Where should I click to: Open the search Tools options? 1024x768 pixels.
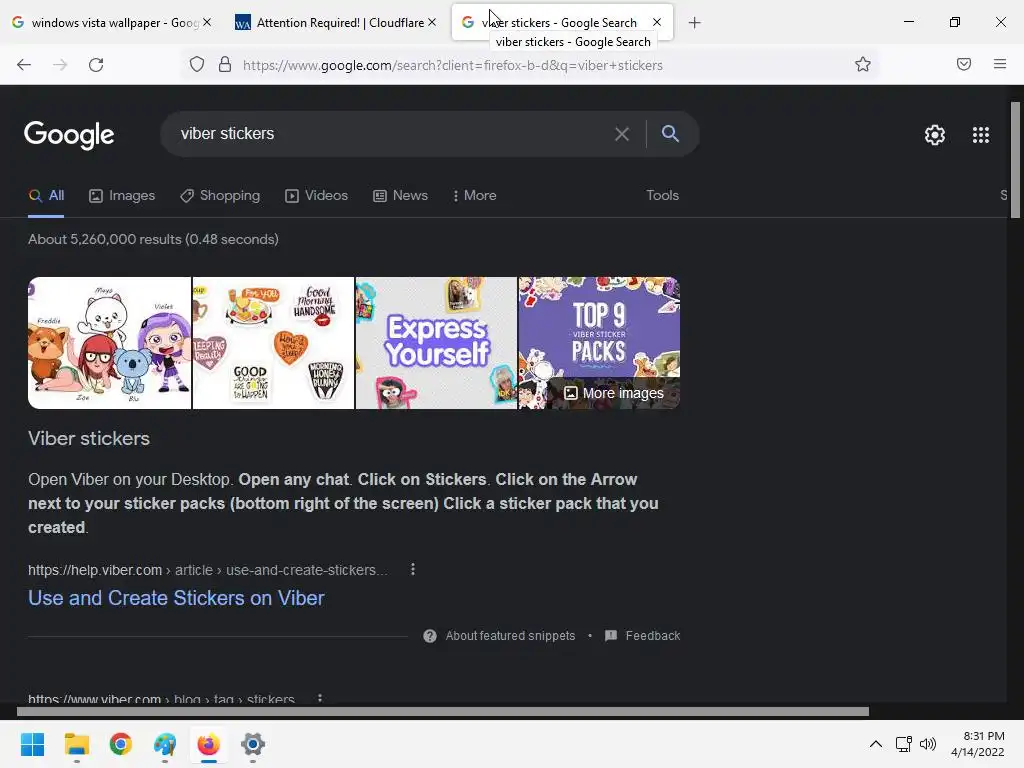point(662,195)
